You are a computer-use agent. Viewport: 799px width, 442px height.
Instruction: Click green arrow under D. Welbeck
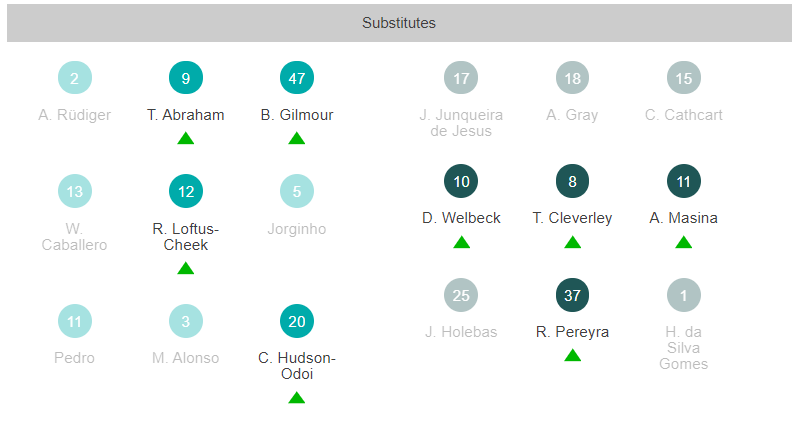(461, 241)
